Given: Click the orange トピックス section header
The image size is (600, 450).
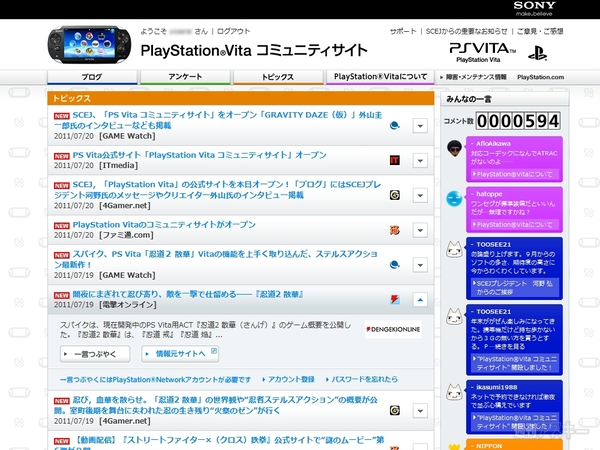Looking at the screenshot, I should pos(241,98).
